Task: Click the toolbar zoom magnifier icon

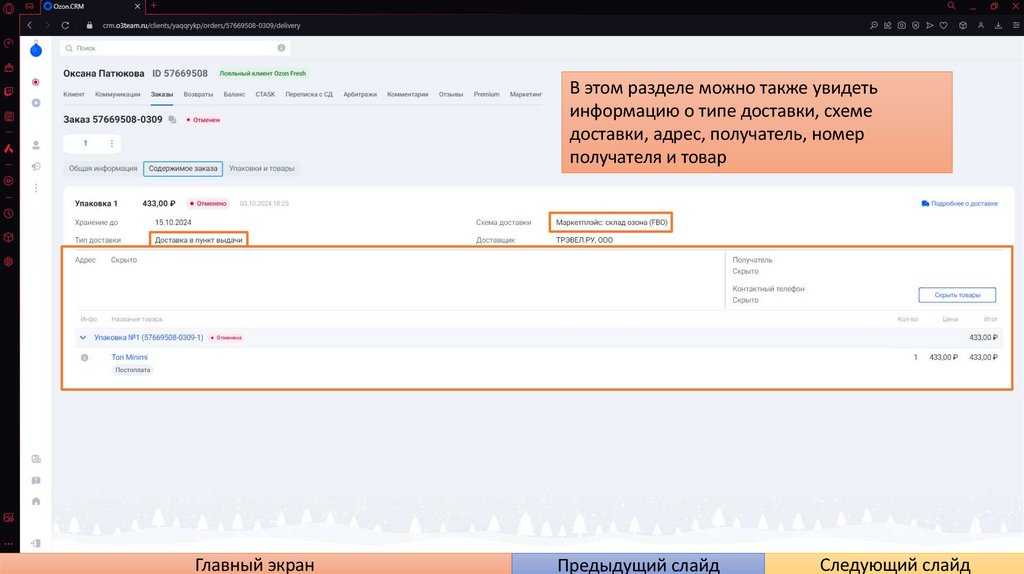Action: point(874,25)
